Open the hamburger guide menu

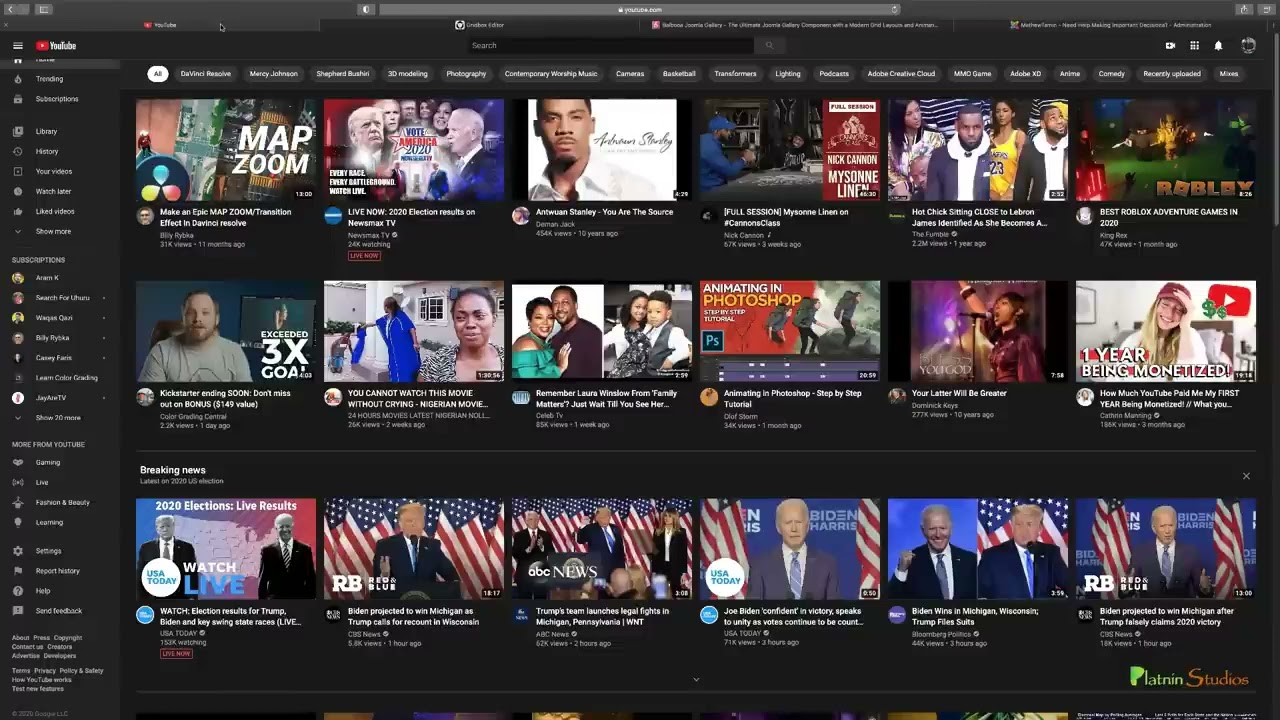pyautogui.click(x=17, y=46)
